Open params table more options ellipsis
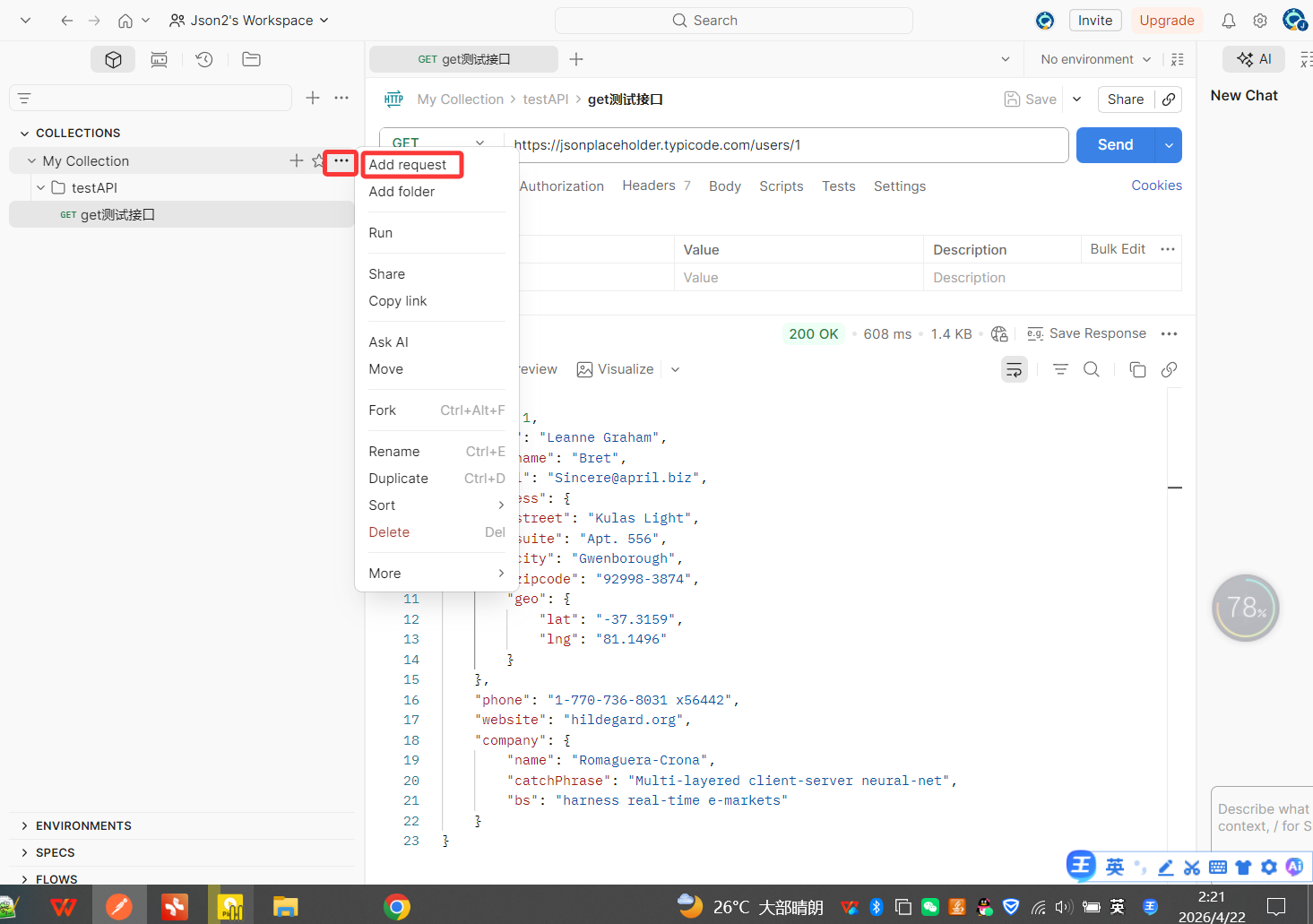Screen dimensions: 1313x924 pos(1167,249)
